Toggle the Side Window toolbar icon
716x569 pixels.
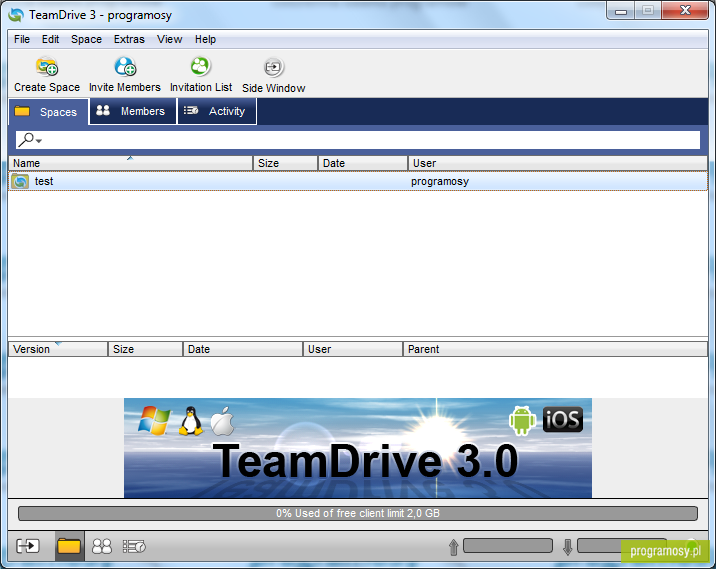coord(274,68)
